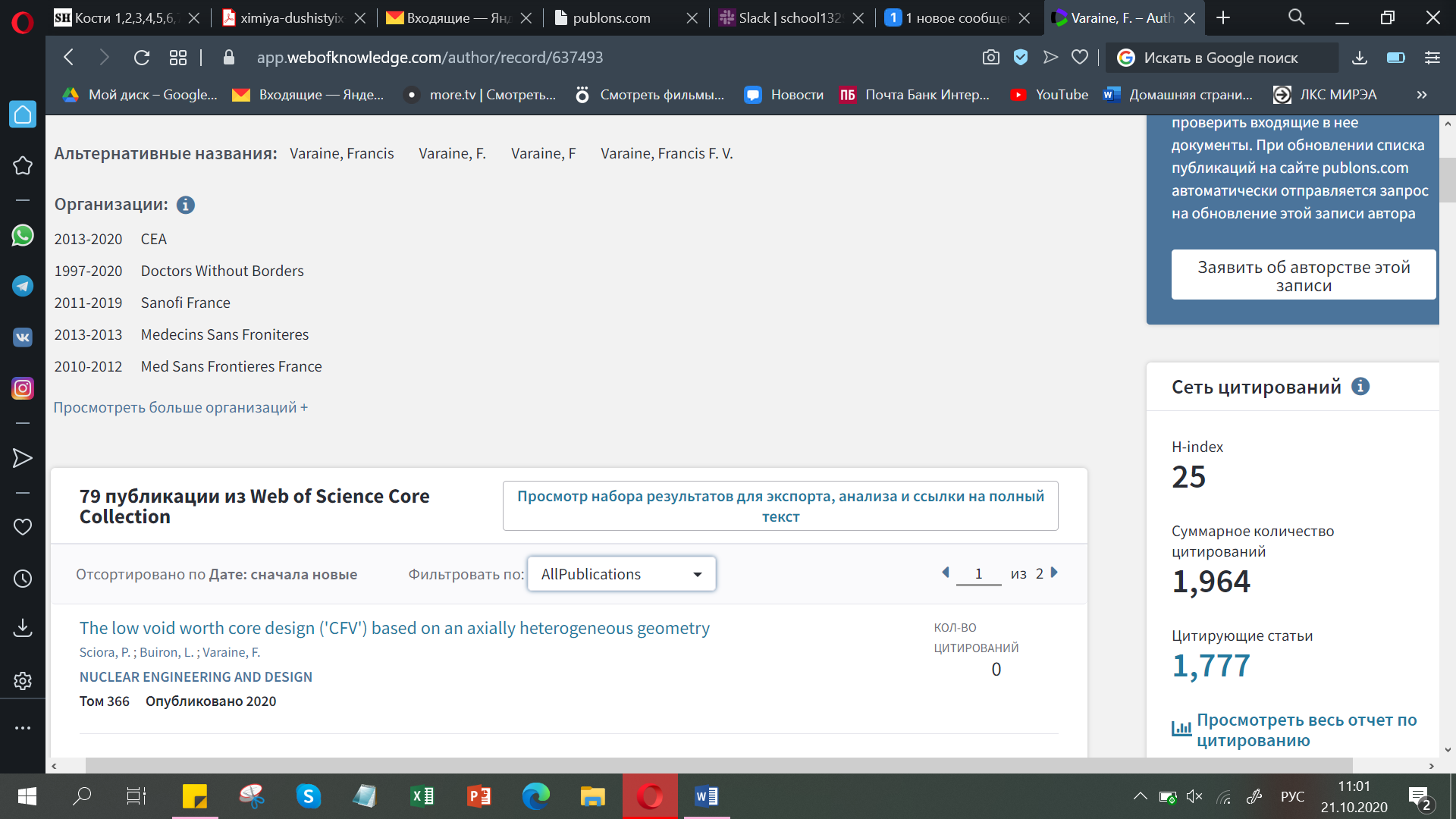Image resolution: width=1456 pixels, height=819 pixels.
Task: Open sidebar history clock icon
Action: tap(23, 579)
